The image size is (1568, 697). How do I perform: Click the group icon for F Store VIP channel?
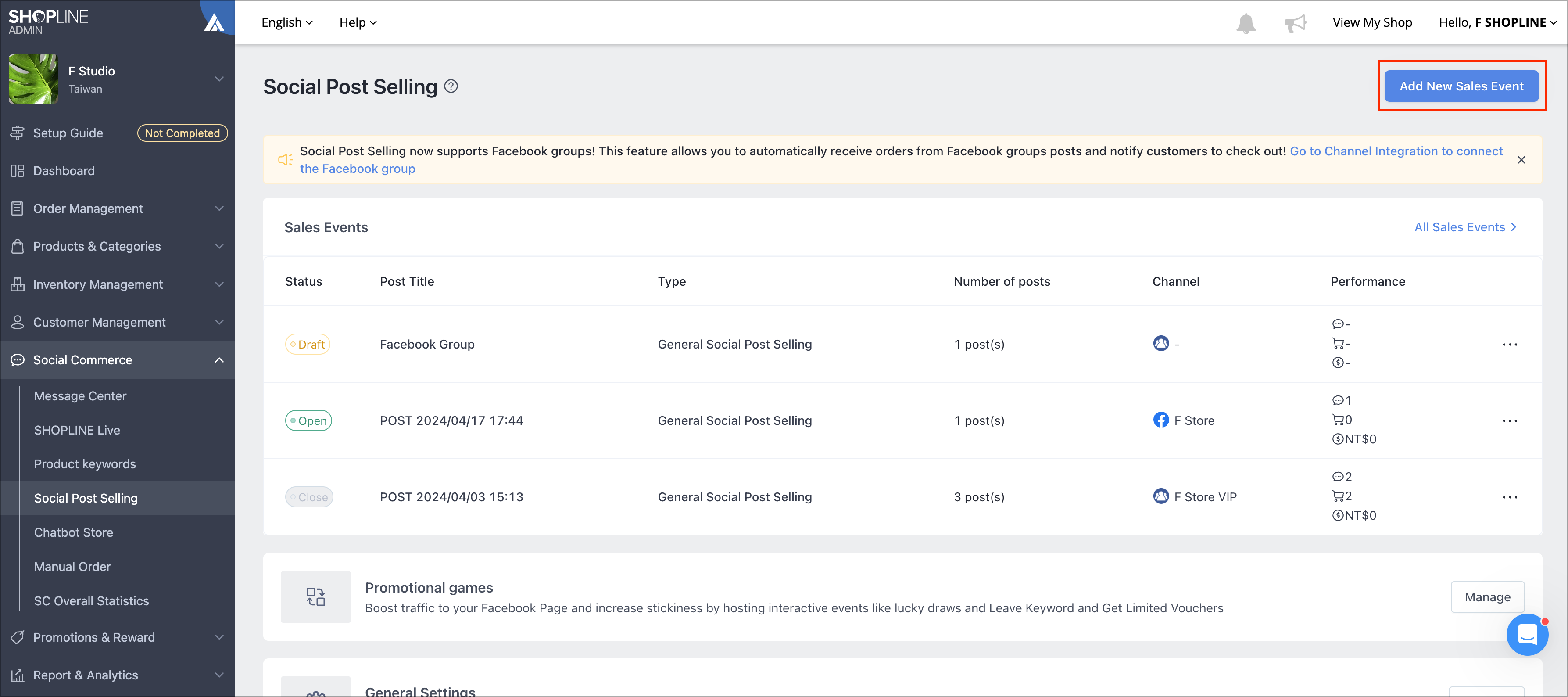click(1161, 496)
